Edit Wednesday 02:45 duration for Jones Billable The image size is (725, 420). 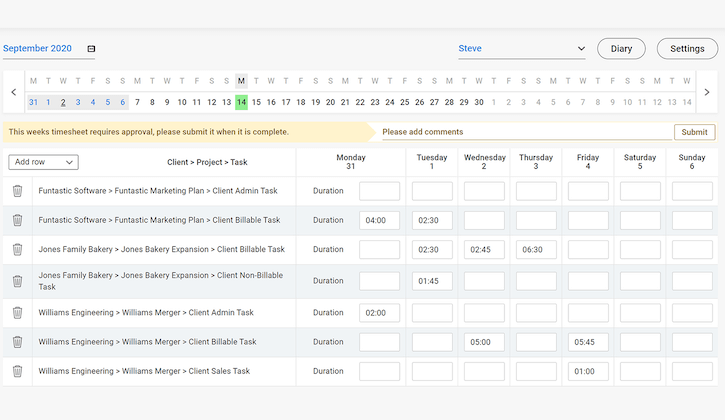pos(484,249)
